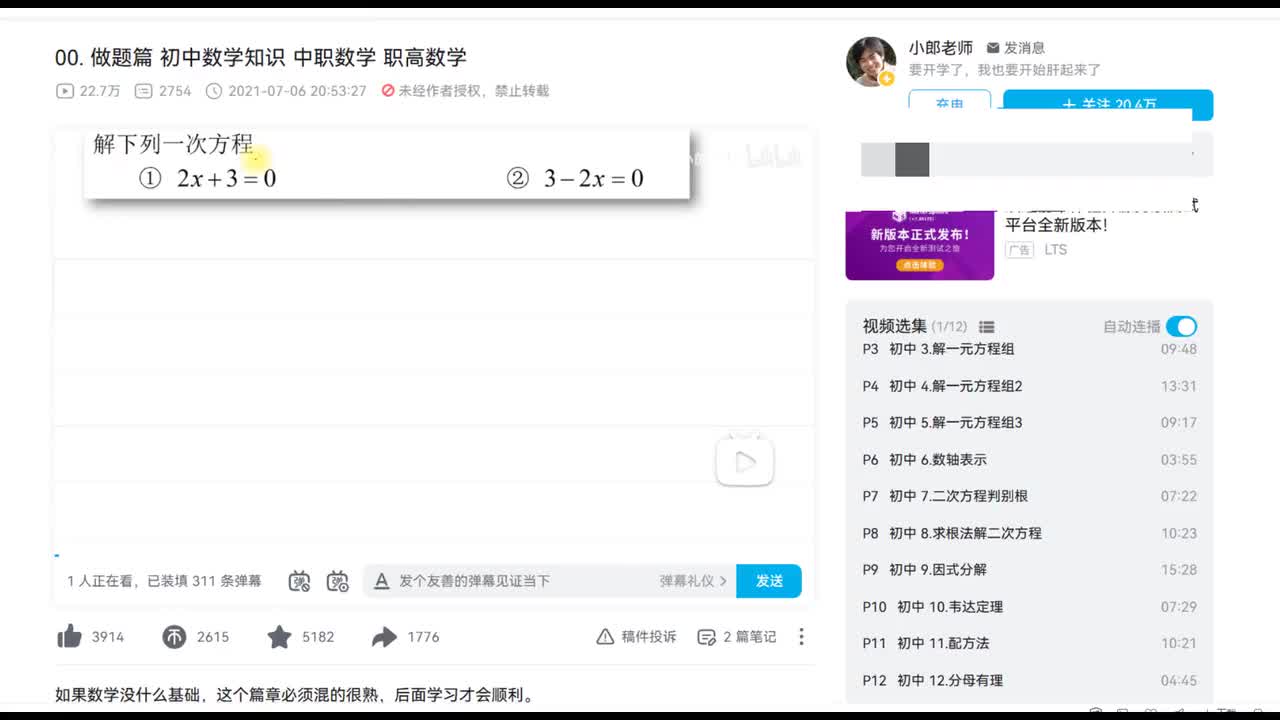Click the 发消息 message link
Image resolution: width=1280 pixels, height=720 pixels.
[1016, 48]
